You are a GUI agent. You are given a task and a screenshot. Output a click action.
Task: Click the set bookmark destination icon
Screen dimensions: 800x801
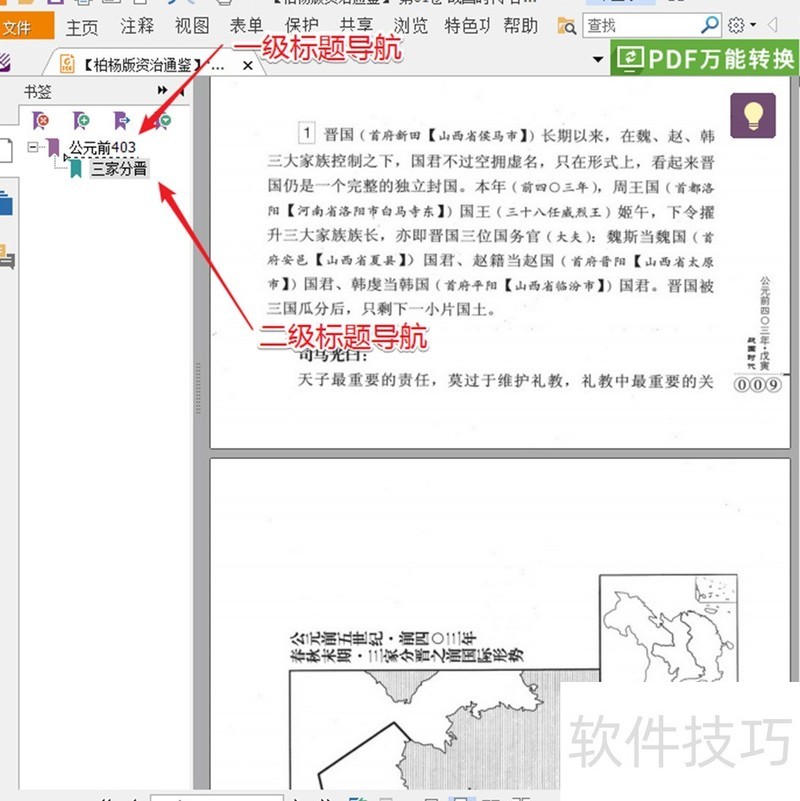pyautogui.click(x=122, y=121)
